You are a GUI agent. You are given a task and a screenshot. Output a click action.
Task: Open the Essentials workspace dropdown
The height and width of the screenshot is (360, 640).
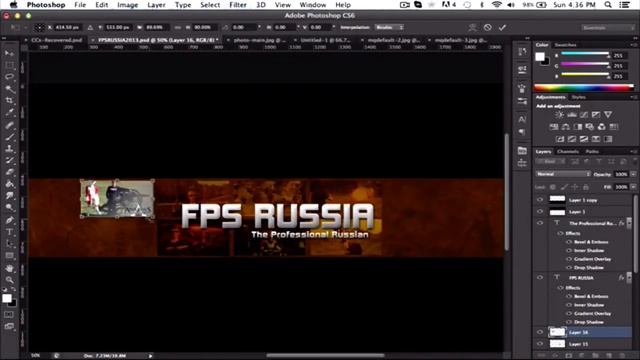coord(608,27)
